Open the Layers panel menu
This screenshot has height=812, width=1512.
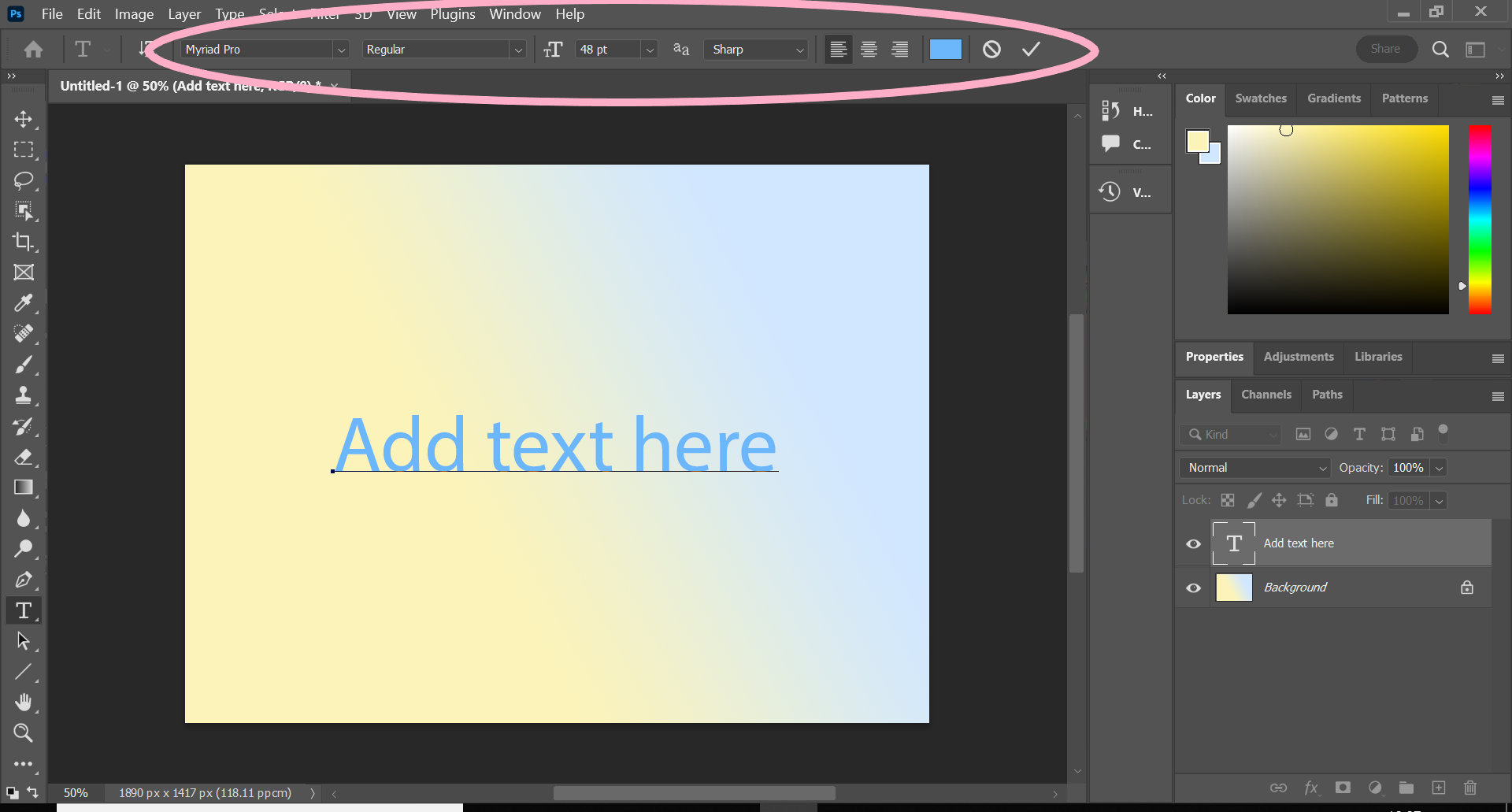1498,396
